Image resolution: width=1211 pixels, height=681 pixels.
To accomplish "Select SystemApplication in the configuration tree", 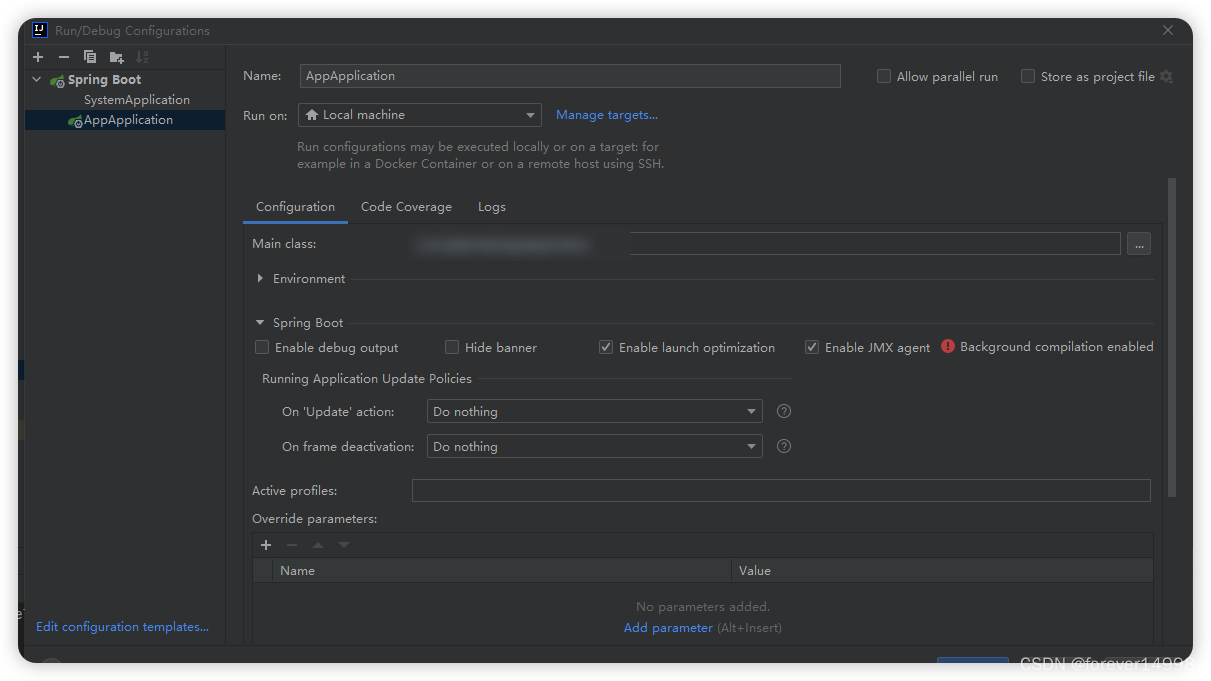I will [136, 100].
